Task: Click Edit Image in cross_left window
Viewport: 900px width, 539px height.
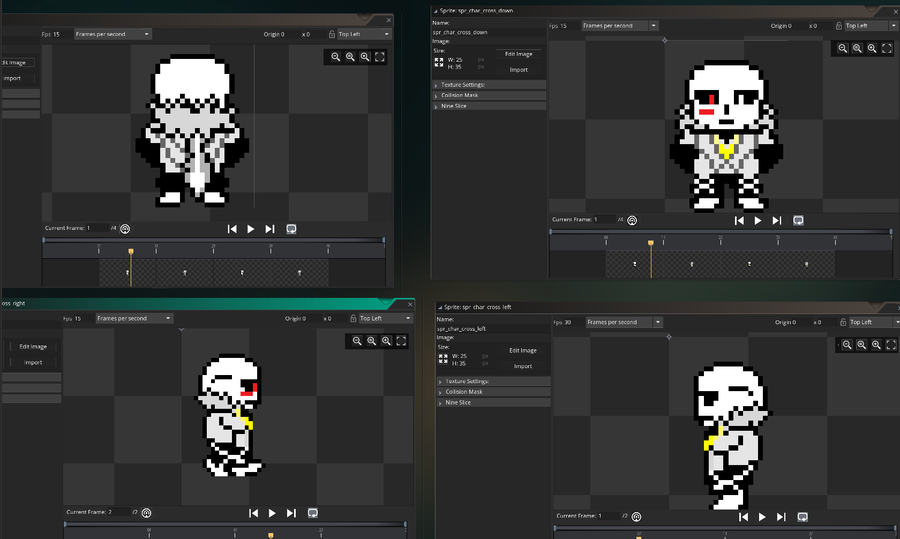Action: [522, 351]
